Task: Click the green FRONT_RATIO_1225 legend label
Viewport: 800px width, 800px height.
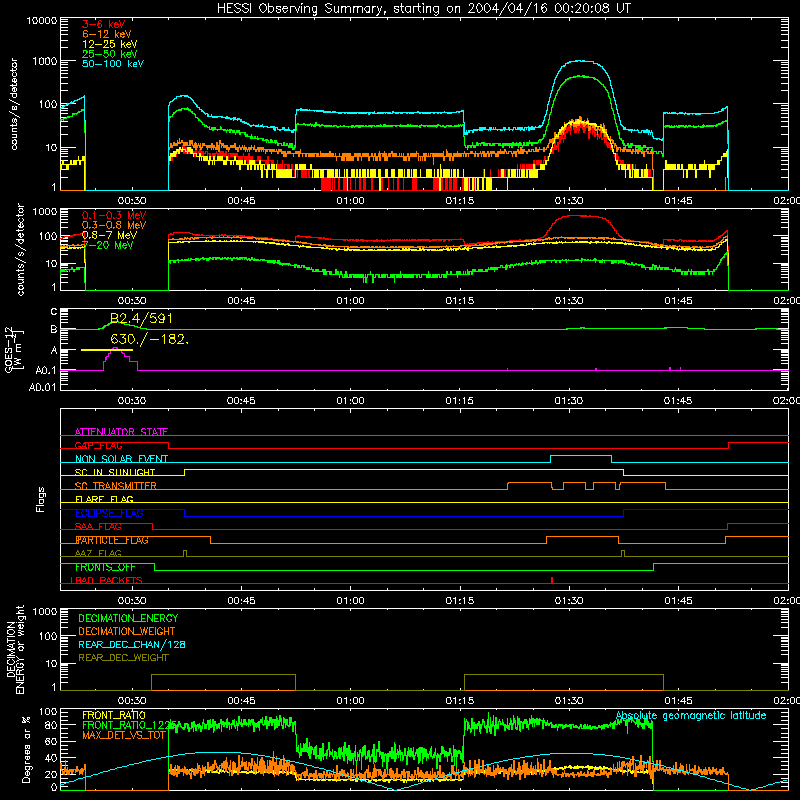Action: coord(129,725)
